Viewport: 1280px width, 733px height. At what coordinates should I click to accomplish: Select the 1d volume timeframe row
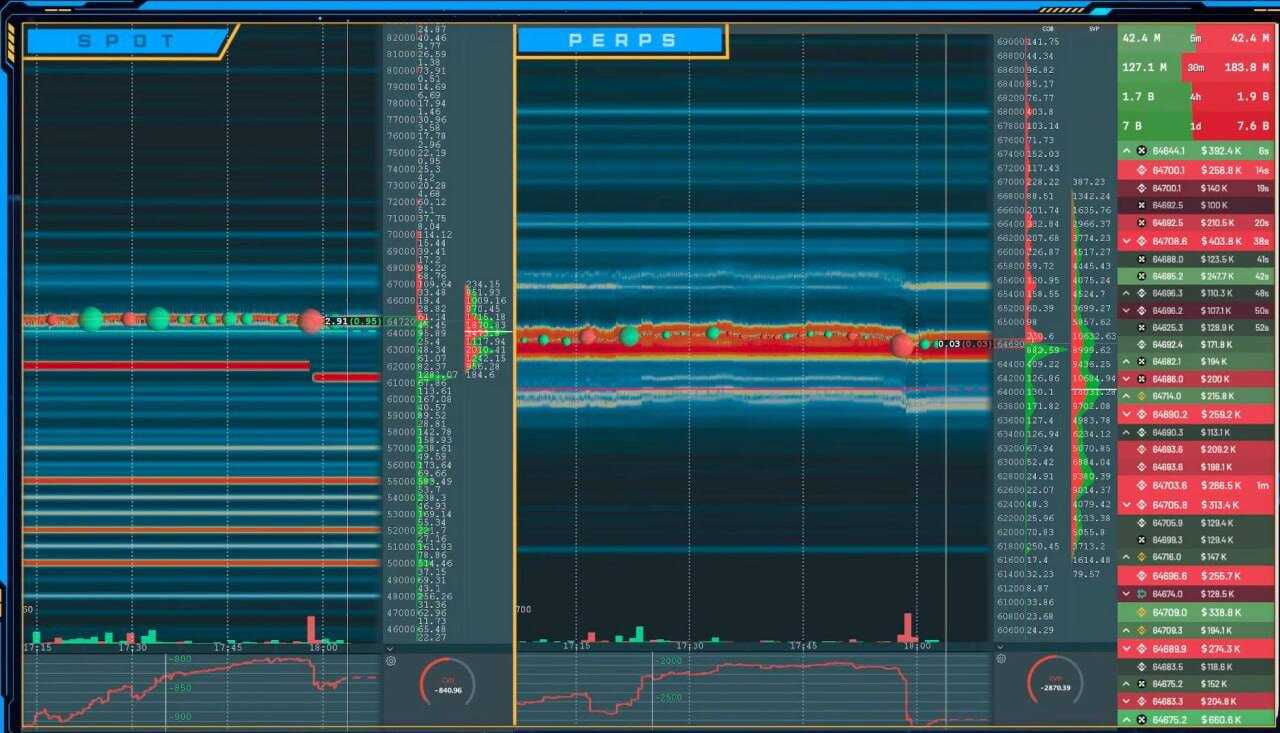tap(1197, 126)
